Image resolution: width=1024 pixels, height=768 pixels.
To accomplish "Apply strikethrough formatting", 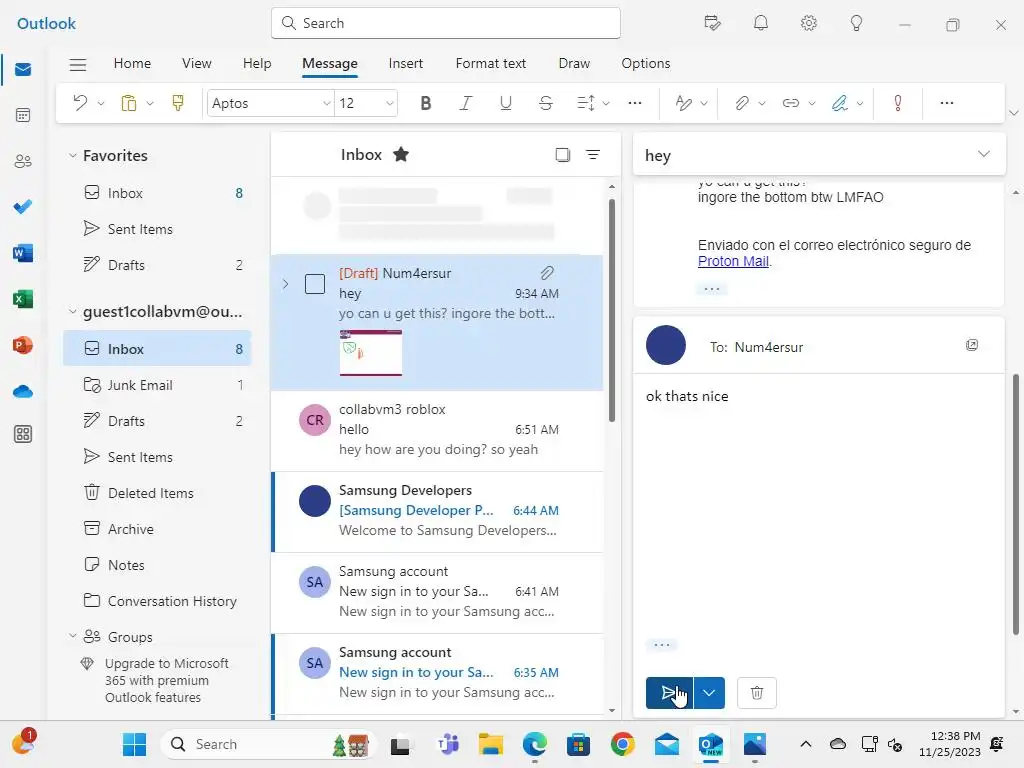I will click(546, 103).
